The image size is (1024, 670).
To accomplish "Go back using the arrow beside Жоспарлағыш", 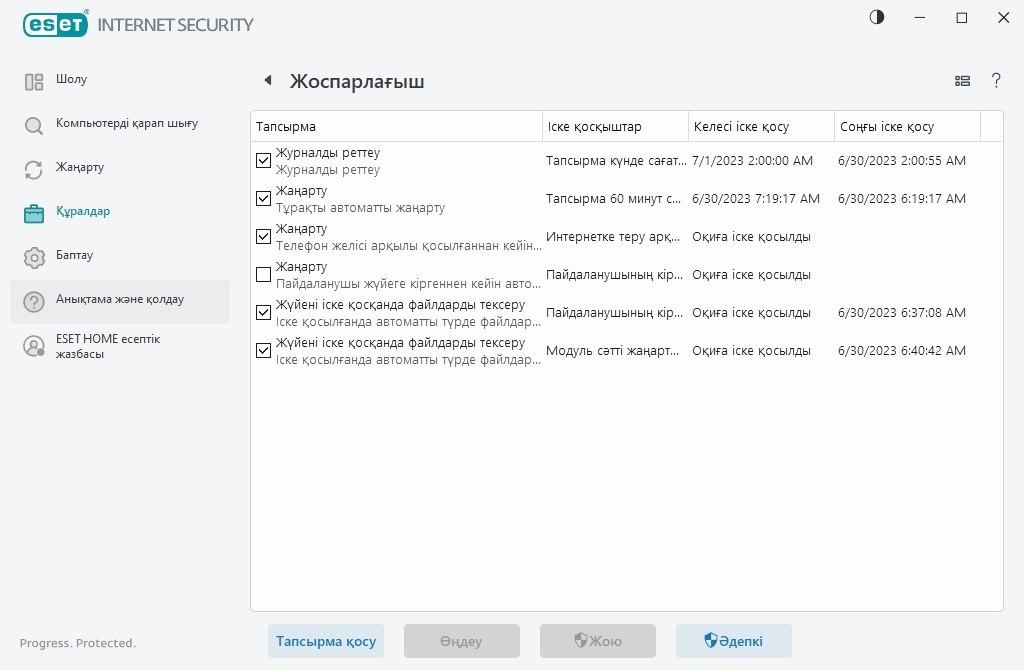I will (x=267, y=81).
